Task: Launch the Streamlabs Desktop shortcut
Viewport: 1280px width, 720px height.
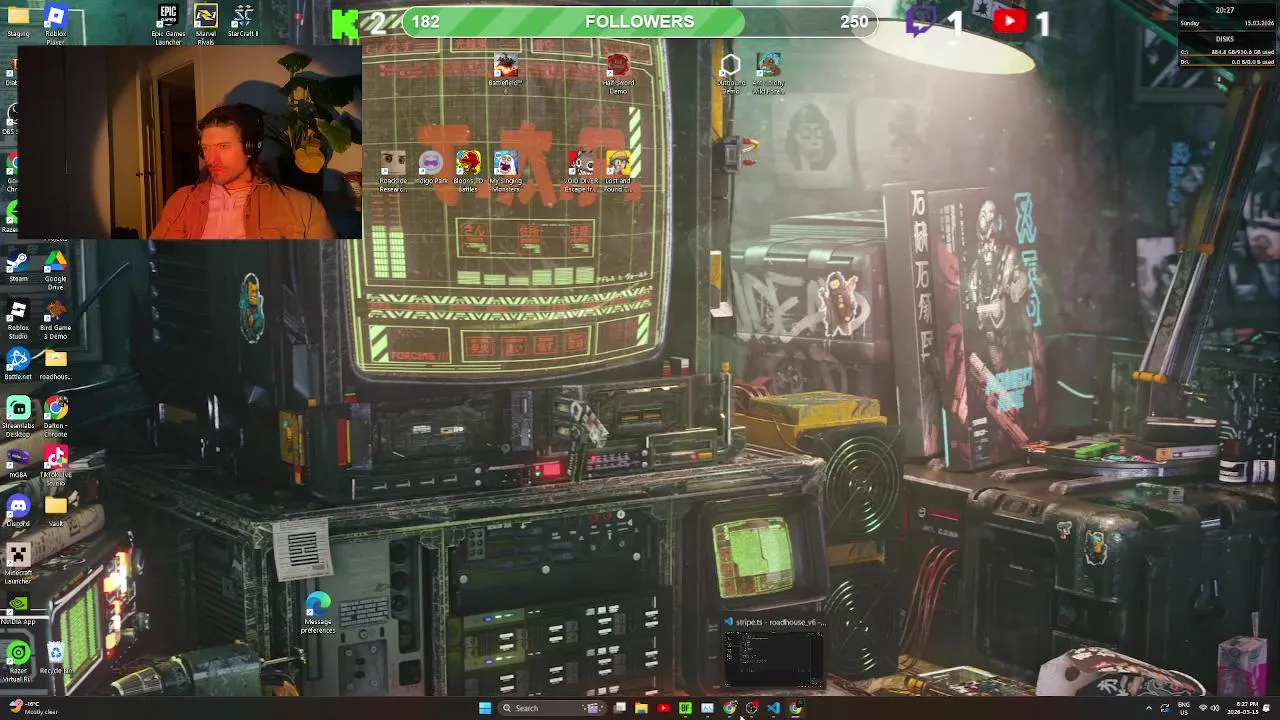Action: [x=18, y=417]
